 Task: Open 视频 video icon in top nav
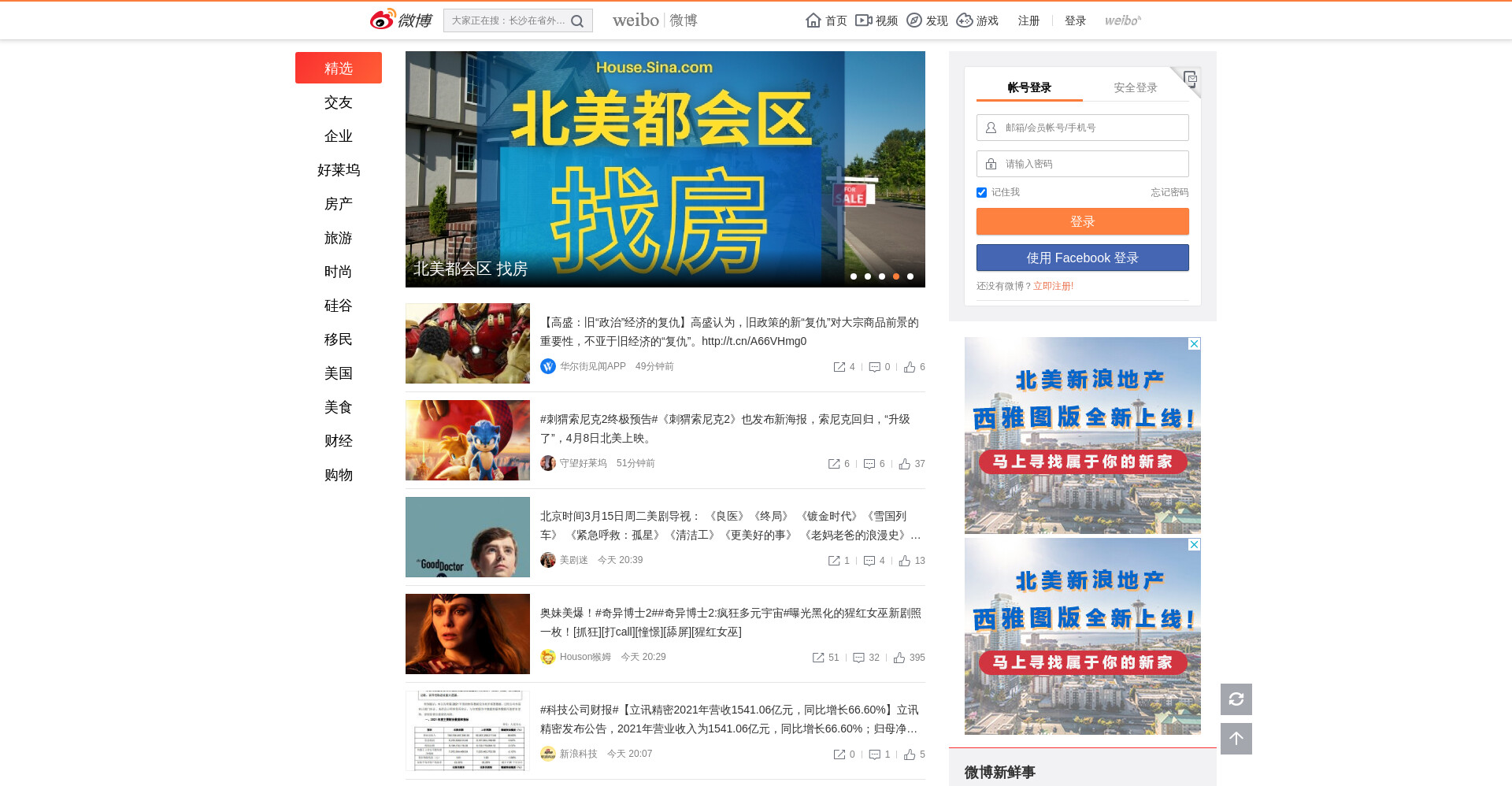click(x=864, y=20)
